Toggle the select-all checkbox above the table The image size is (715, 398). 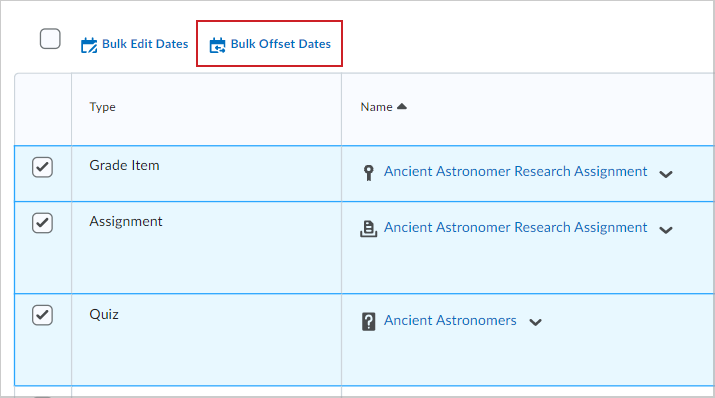point(50,39)
